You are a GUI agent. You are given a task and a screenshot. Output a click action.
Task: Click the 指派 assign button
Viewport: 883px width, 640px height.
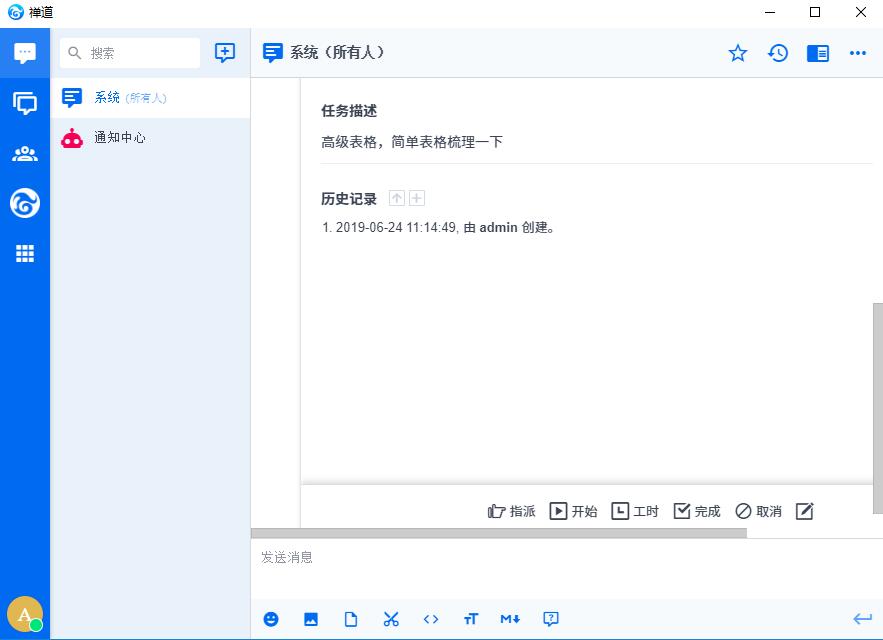(512, 511)
